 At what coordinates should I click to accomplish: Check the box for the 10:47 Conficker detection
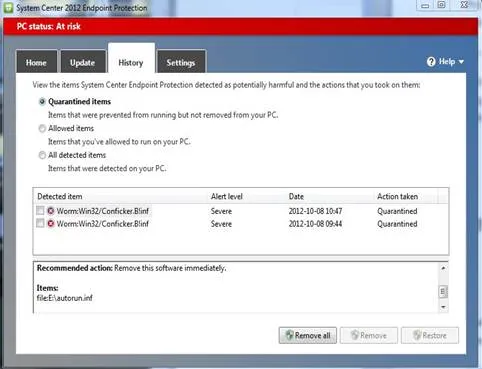click(x=40, y=210)
